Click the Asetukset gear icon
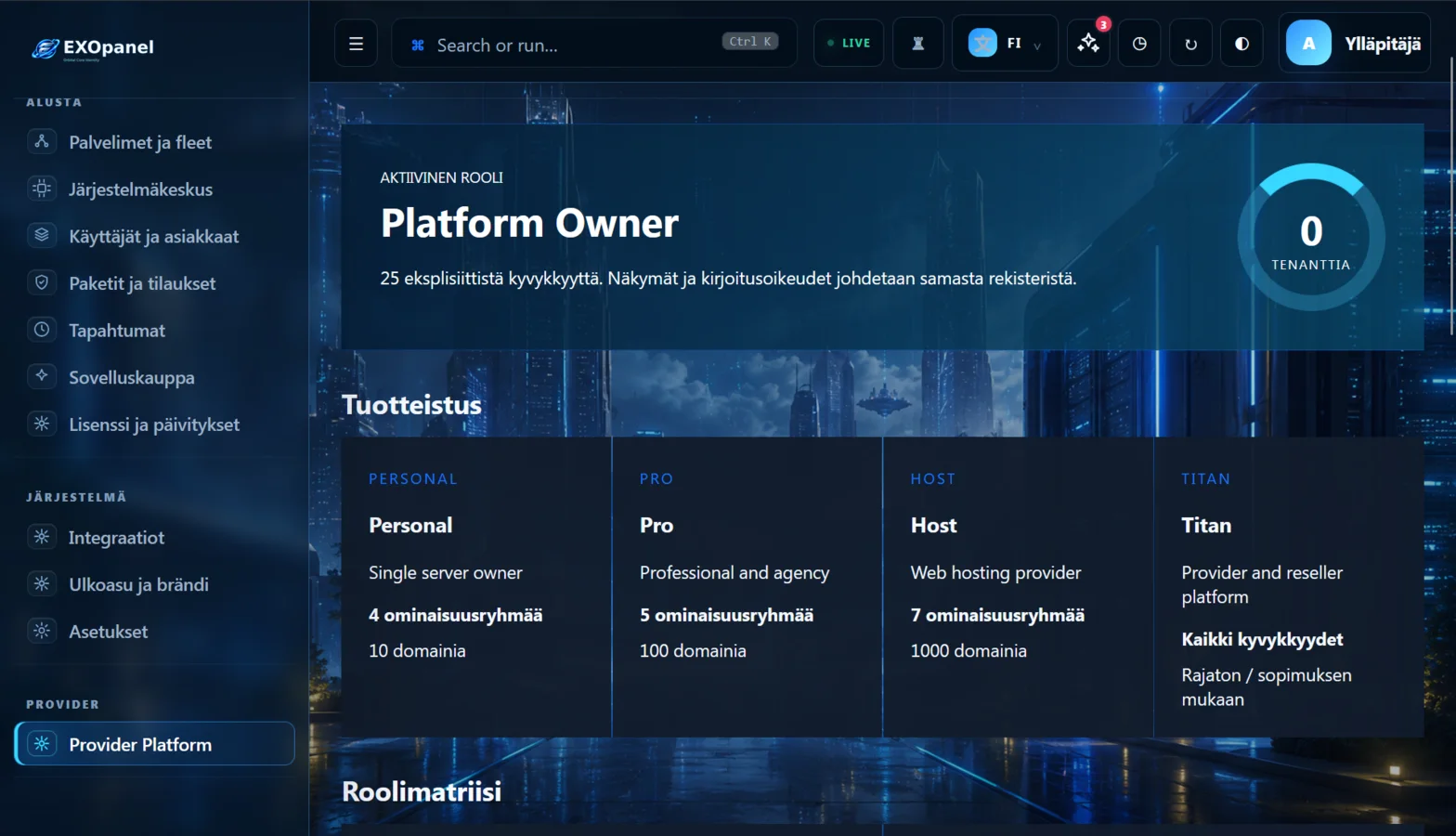The width and height of the screenshot is (1456, 836). tap(42, 632)
